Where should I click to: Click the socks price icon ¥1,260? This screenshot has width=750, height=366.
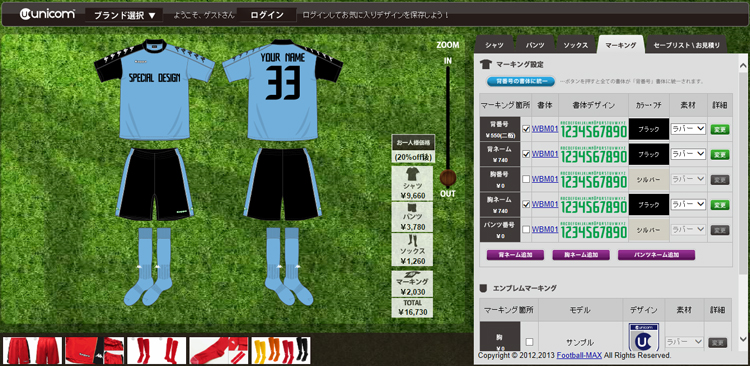pyautogui.click(x=412, y=249)
